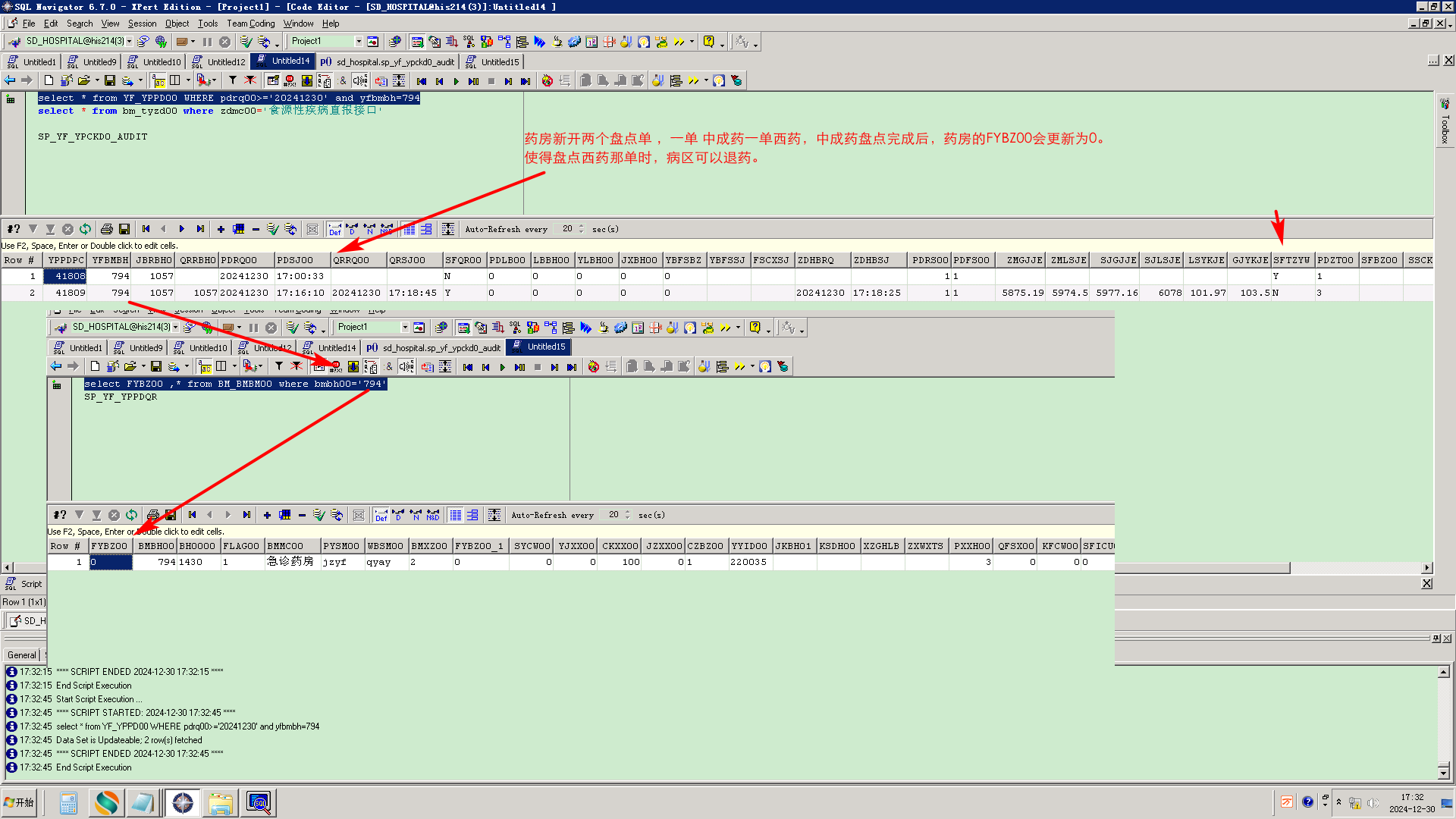Click the insert record plus icon in grid toolbar
This screenshot has width=1456, height=819.
click(x=221, y=229)
